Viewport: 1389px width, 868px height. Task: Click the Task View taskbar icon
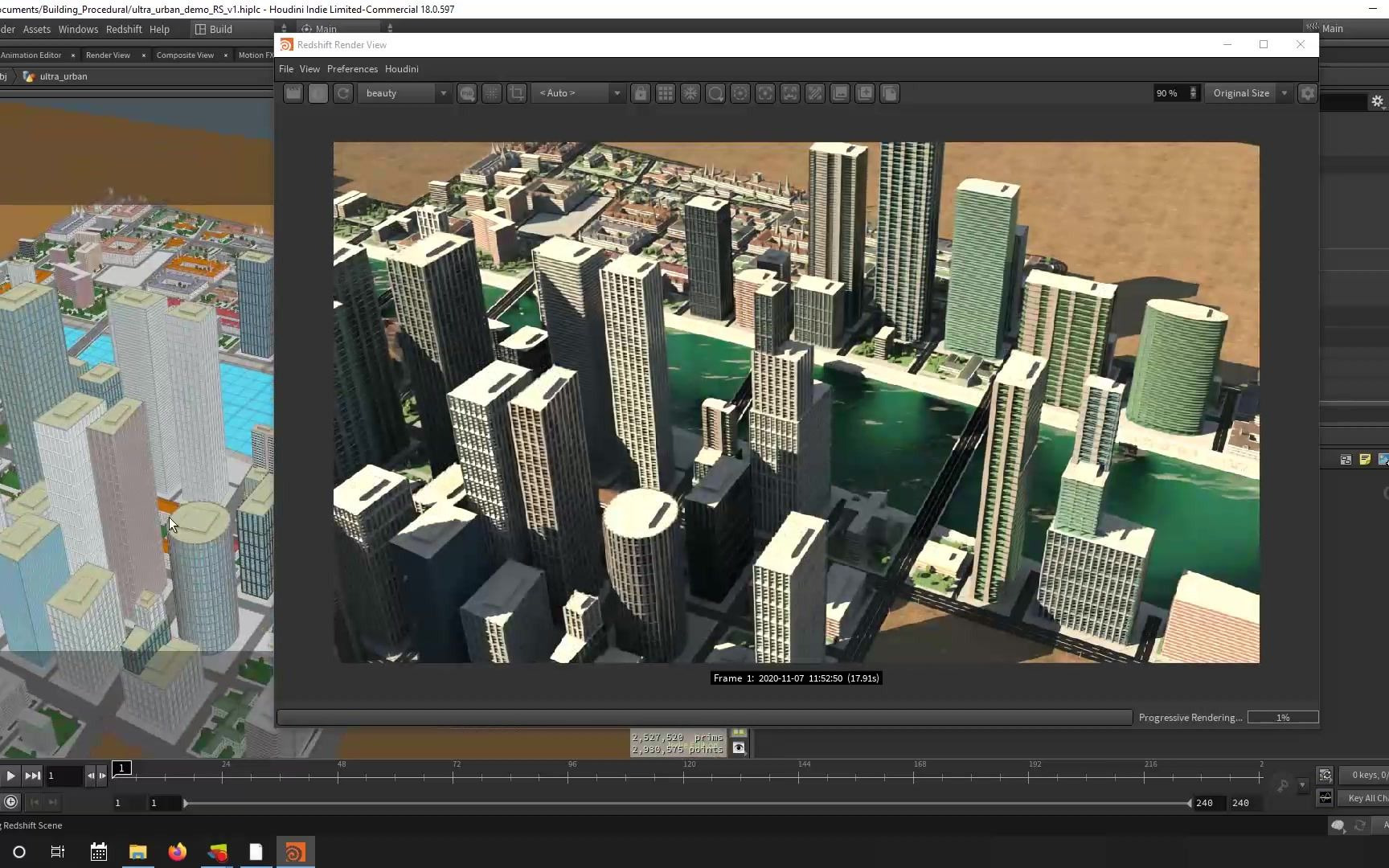pos(58,852)
